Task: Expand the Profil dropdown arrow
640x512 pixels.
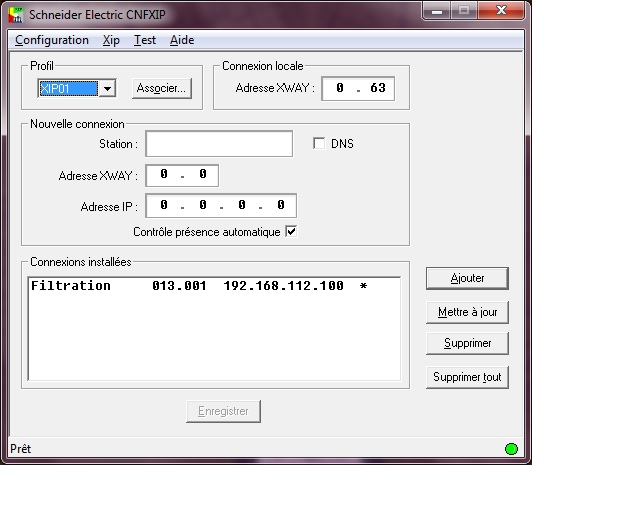Action: 107,88
